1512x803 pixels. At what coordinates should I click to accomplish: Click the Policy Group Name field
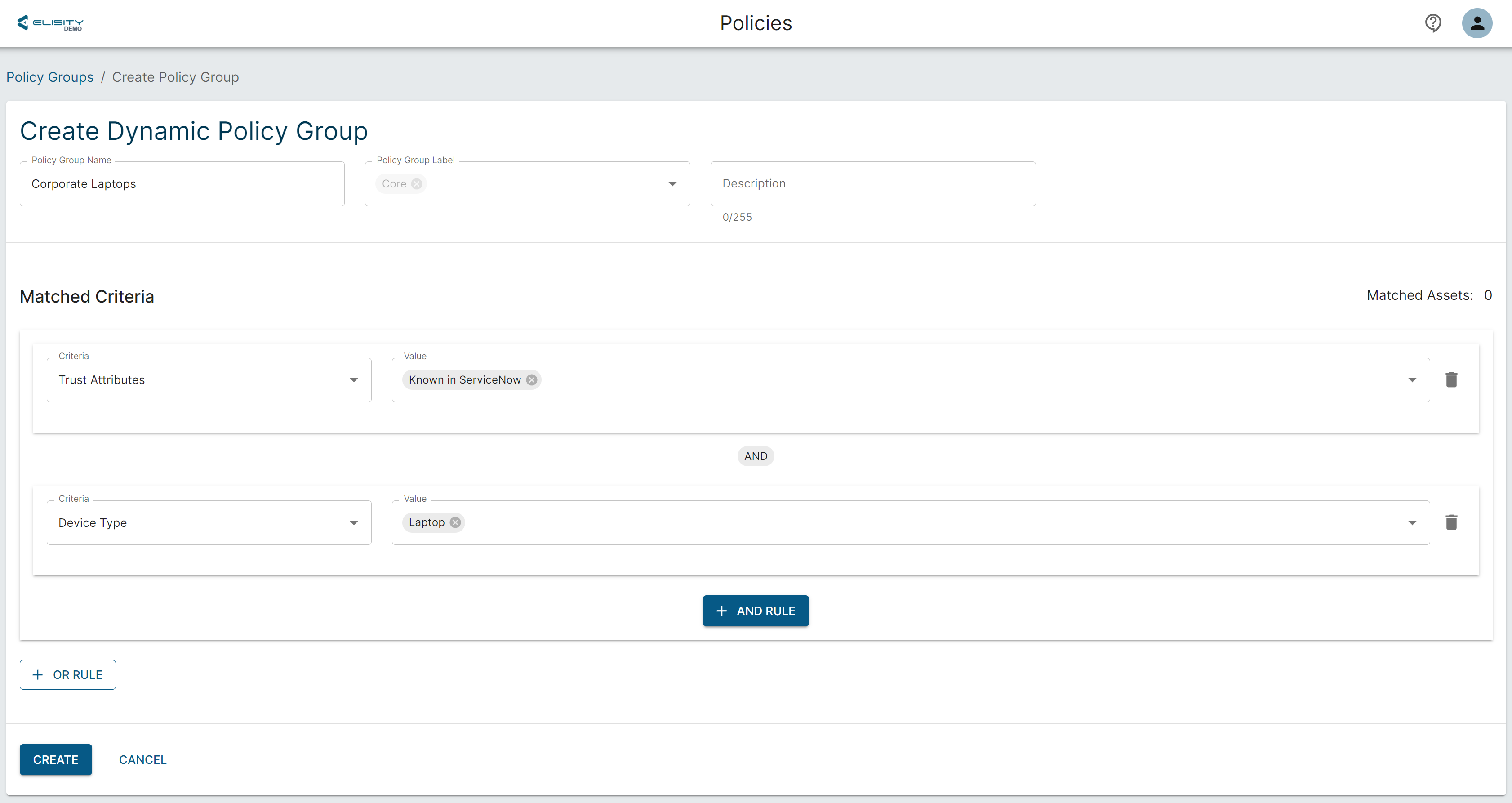182,184
